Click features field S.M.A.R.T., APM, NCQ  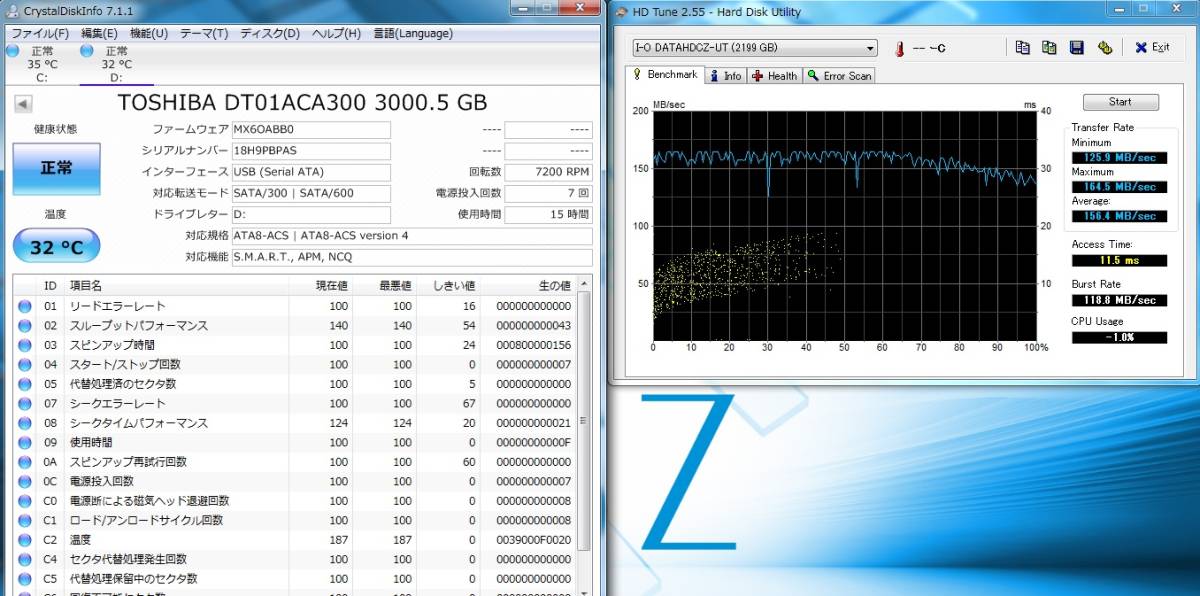412,258
